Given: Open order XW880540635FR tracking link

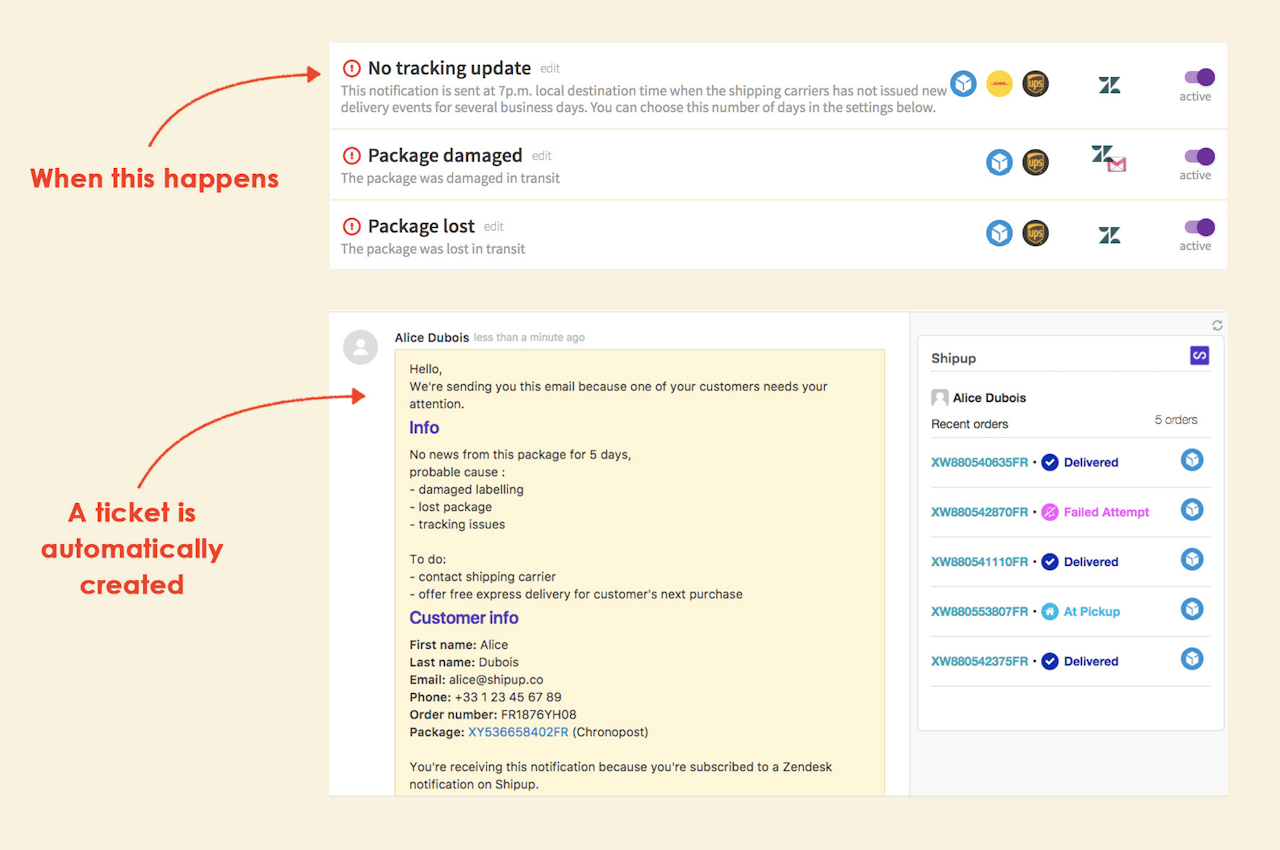Looking at the screenshot, I should tap(979, 462).
